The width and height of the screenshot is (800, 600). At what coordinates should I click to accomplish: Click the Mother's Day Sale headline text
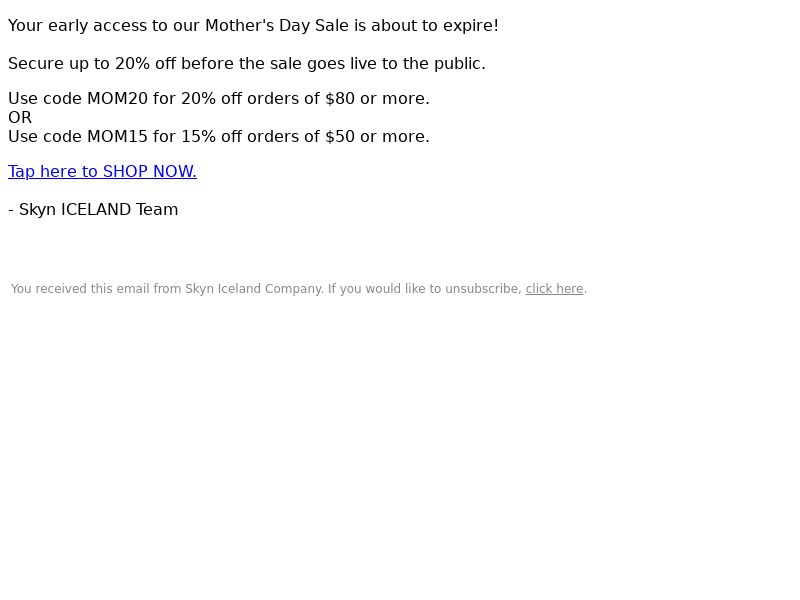[253, 26]
